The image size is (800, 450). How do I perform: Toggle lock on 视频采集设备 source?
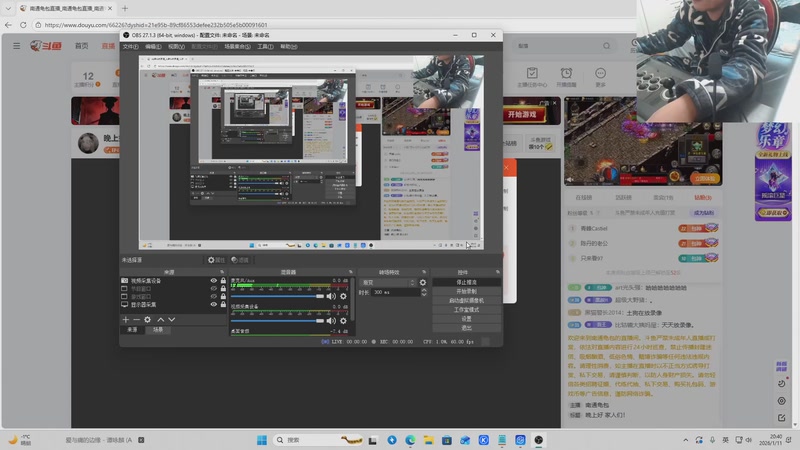223,281
